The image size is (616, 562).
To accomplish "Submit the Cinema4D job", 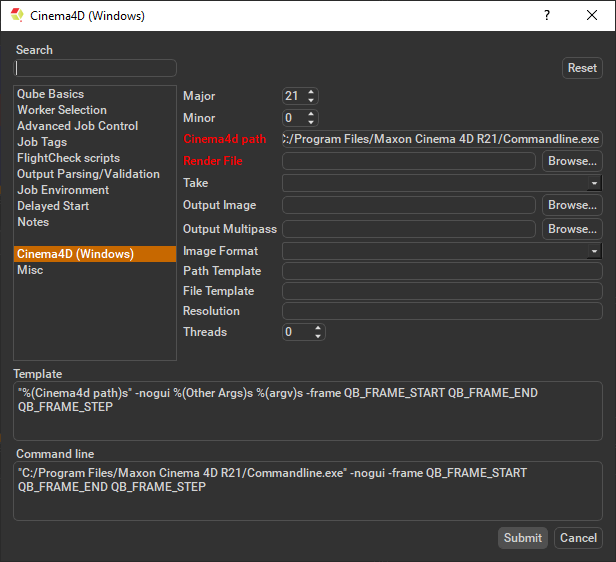I will point(522,538).
